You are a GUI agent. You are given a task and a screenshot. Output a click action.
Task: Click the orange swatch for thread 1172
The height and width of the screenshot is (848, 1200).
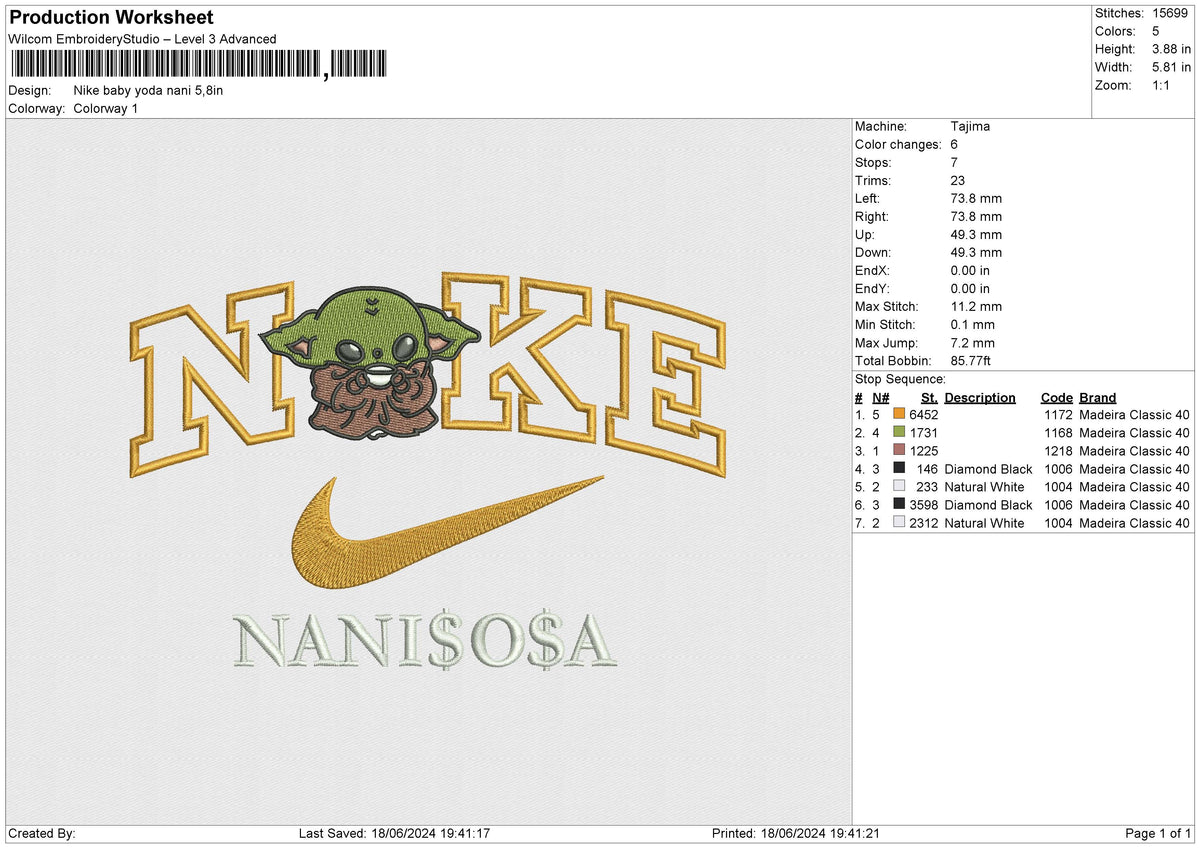coord(899,414)
